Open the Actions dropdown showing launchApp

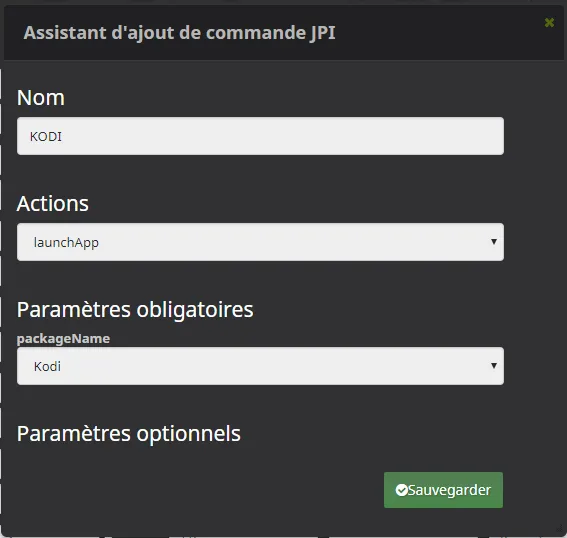click(x=260, y=242)
